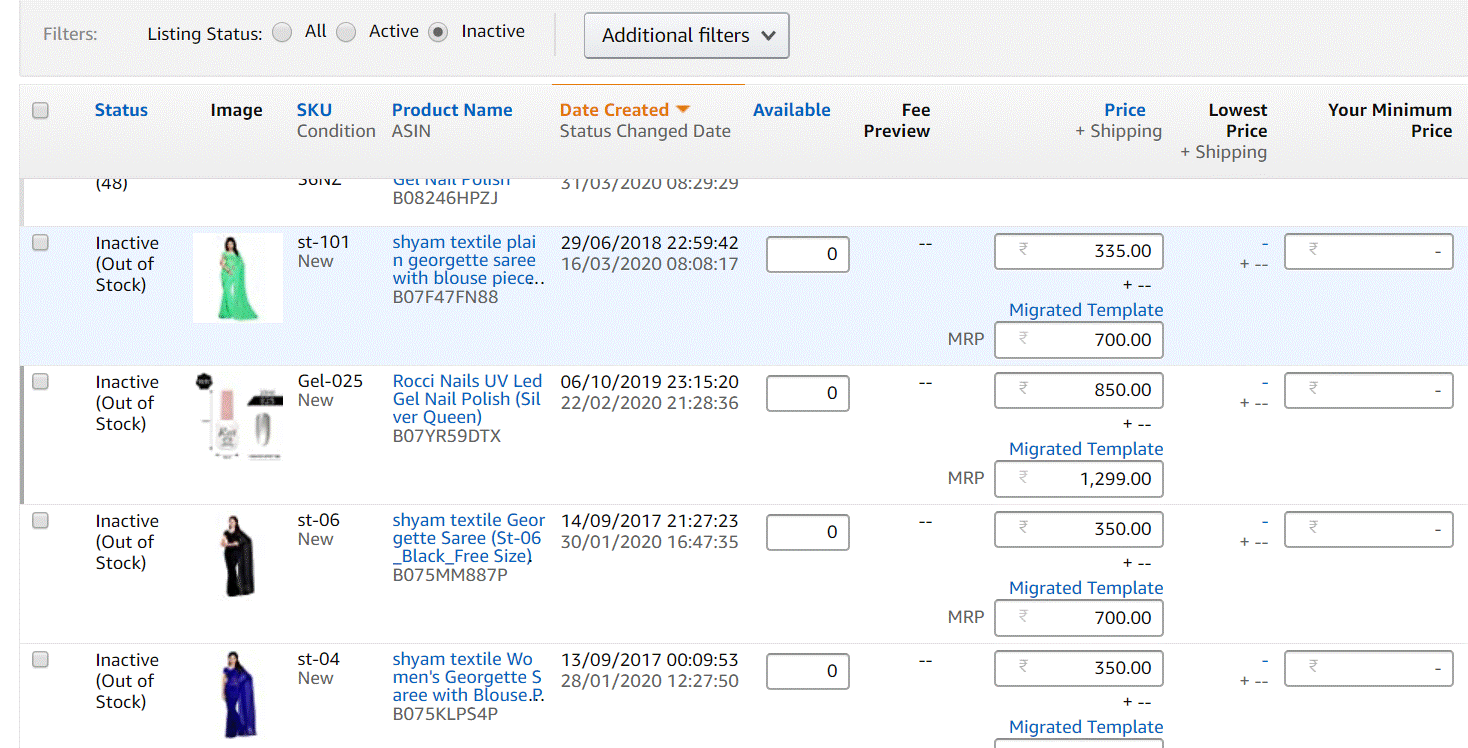Click the 850.00 price field for Gel-025

(1080, 390)
